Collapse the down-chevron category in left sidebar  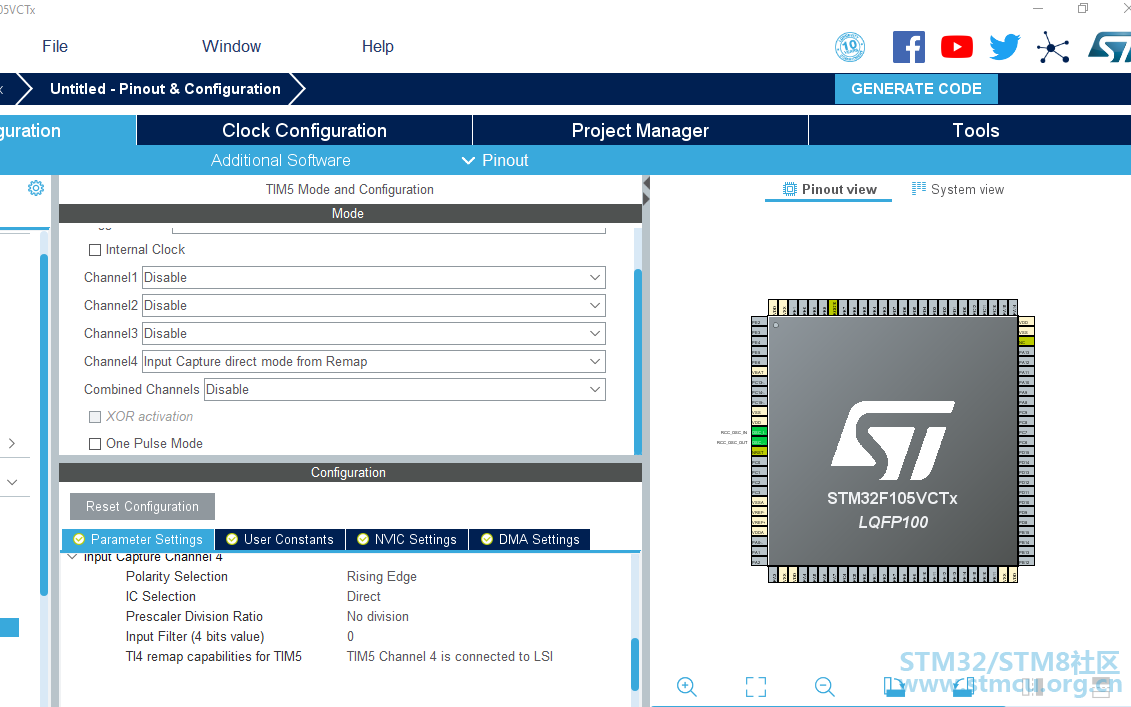[x=12, y=482]
